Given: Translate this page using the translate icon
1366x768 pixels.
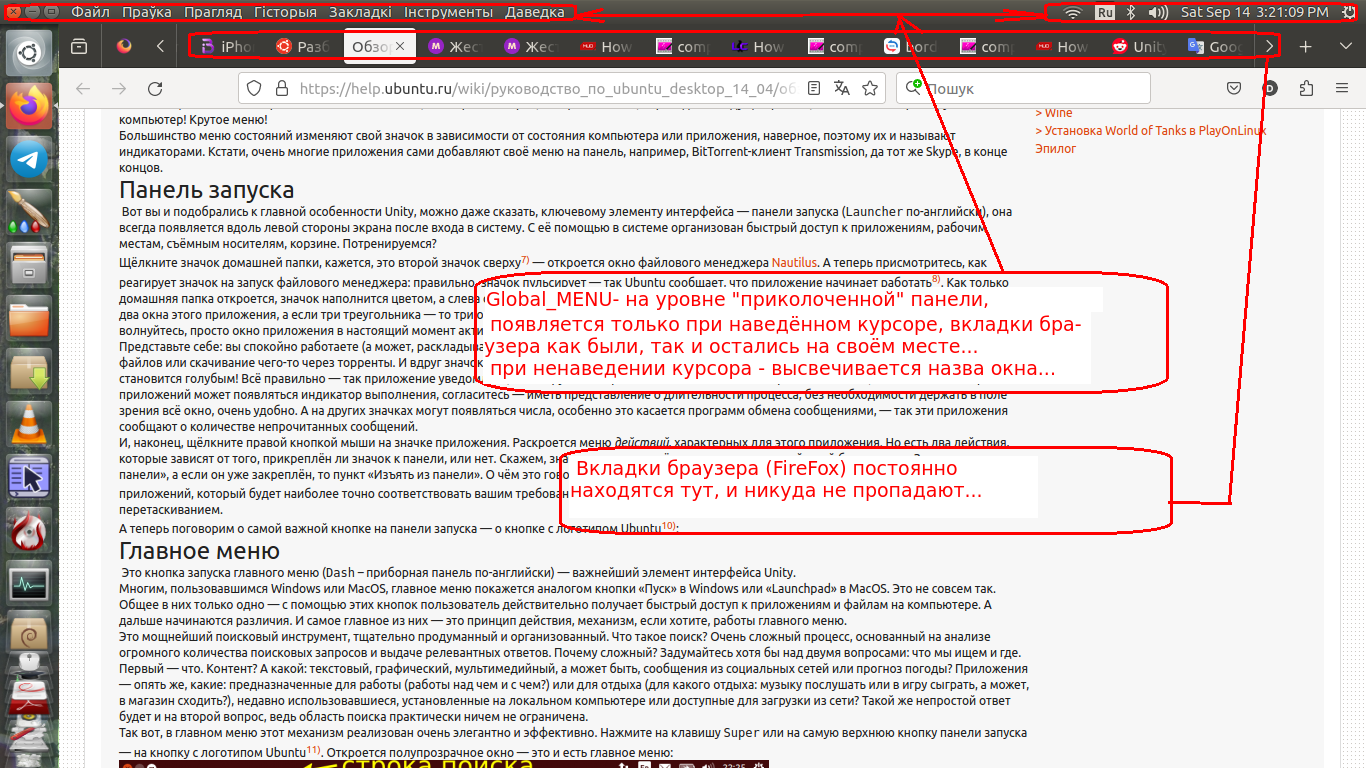Looking at the screenshot, I should click(842, 88).
